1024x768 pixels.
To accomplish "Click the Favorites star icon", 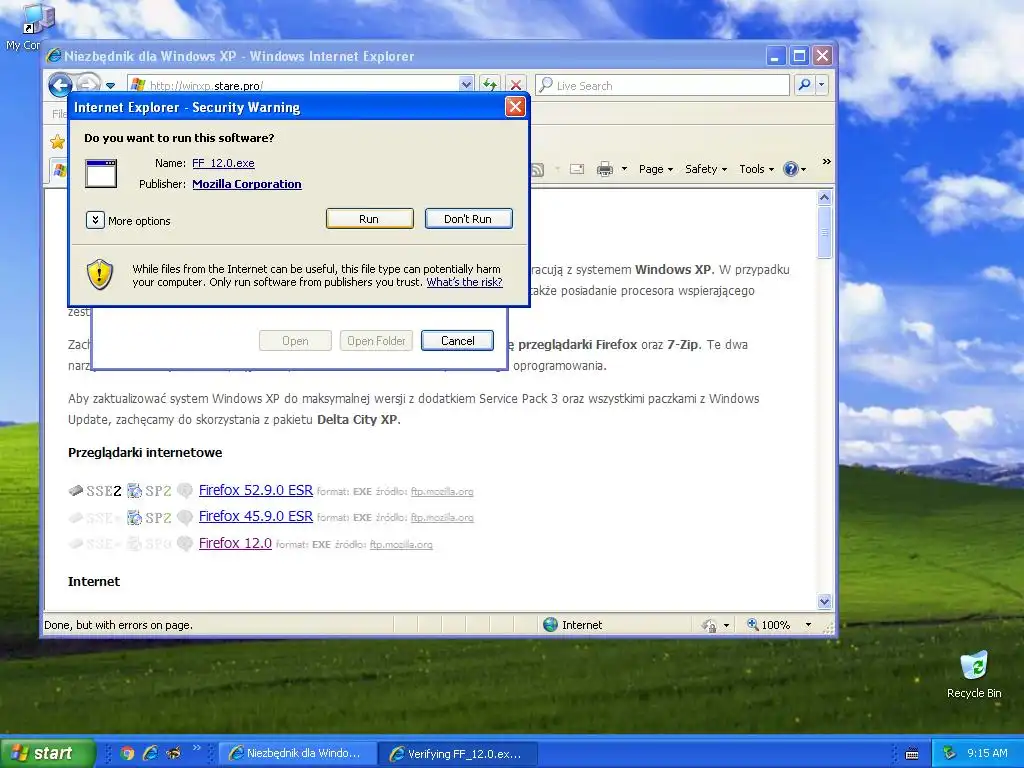I will tap(57, 142).
